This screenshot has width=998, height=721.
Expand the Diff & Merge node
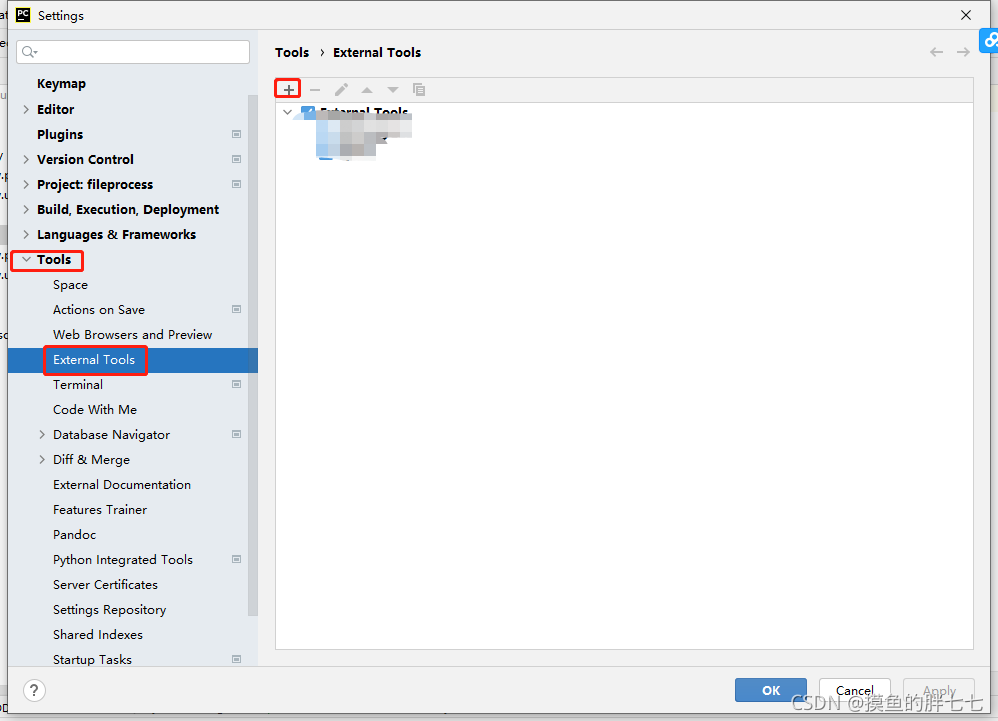(42, 459)
